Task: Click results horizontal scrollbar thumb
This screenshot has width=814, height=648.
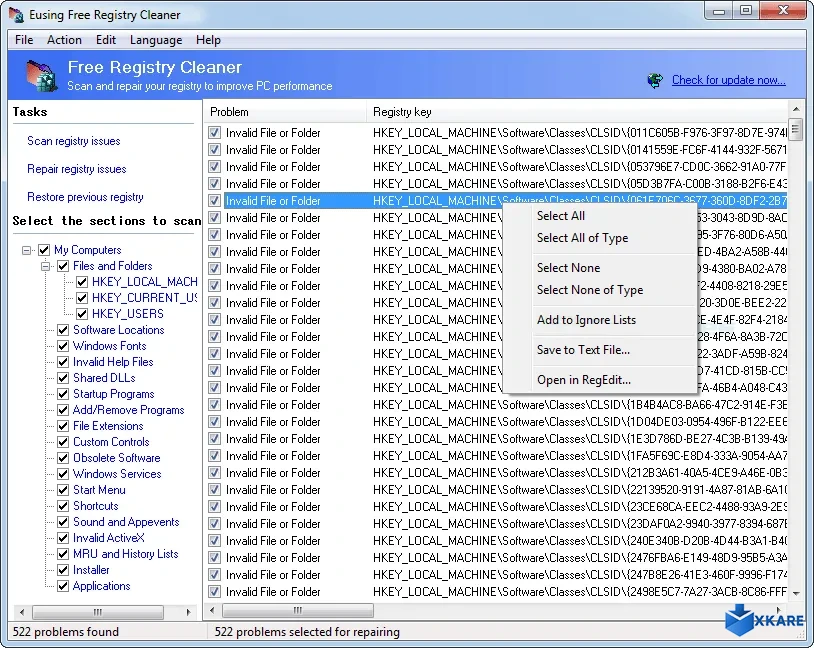Action: click(297, 611)
